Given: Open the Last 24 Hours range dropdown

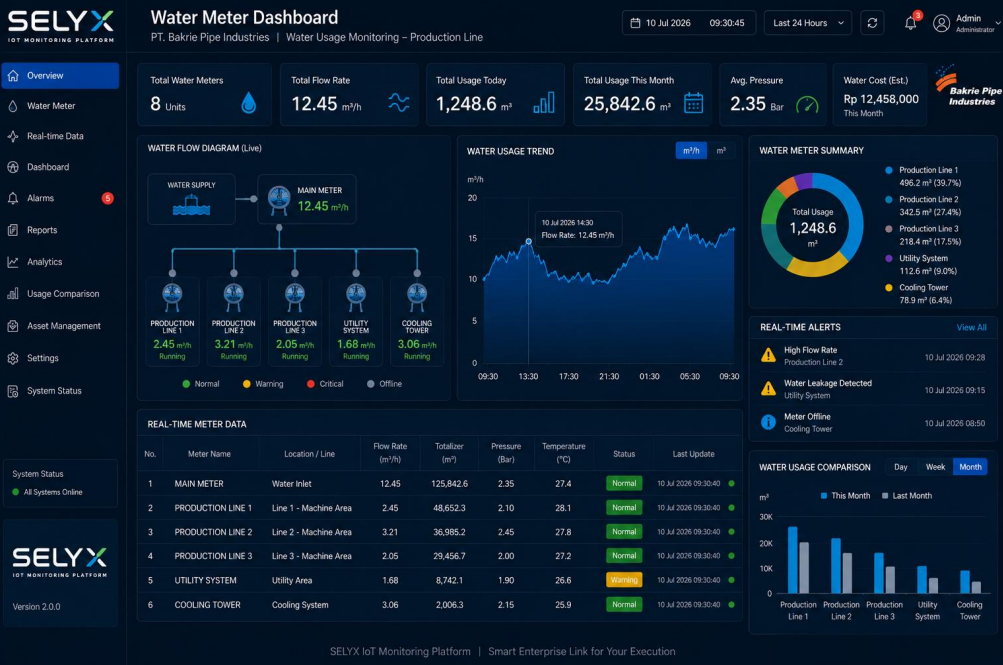Looking at the screenshot, I should click(x=808, y=23).
